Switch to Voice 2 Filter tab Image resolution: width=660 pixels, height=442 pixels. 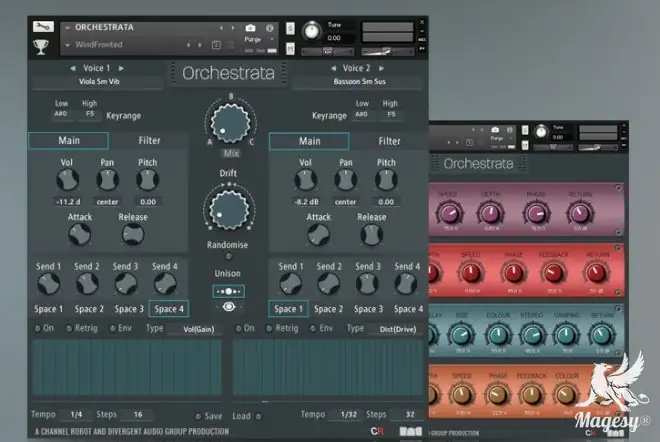389,141
